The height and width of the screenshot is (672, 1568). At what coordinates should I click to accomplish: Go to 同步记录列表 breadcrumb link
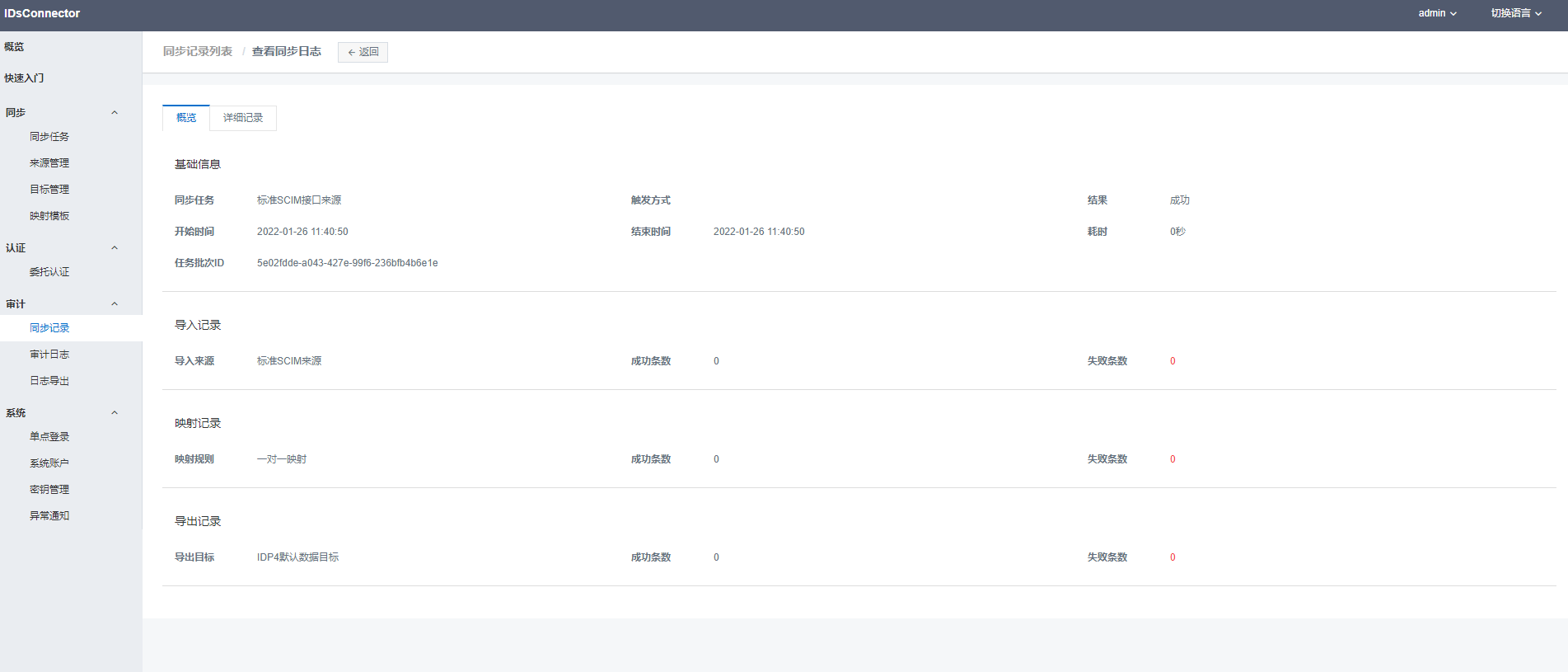point(198,51)
